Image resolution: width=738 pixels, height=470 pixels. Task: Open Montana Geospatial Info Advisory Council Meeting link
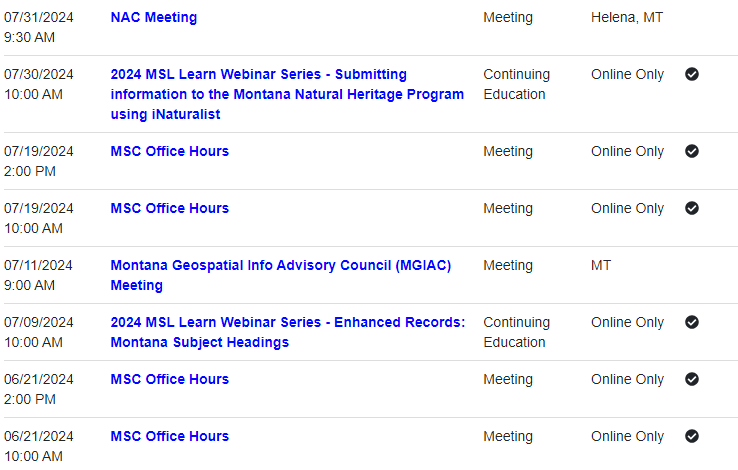[x=280, y=265]
